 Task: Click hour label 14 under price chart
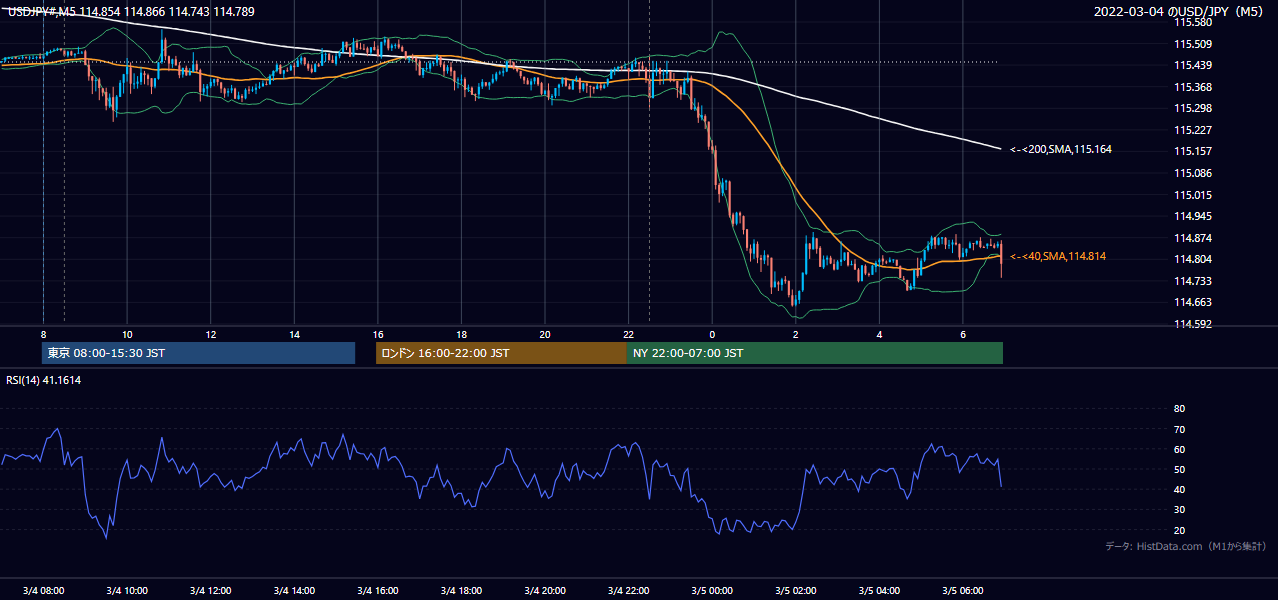click(294, 334)
